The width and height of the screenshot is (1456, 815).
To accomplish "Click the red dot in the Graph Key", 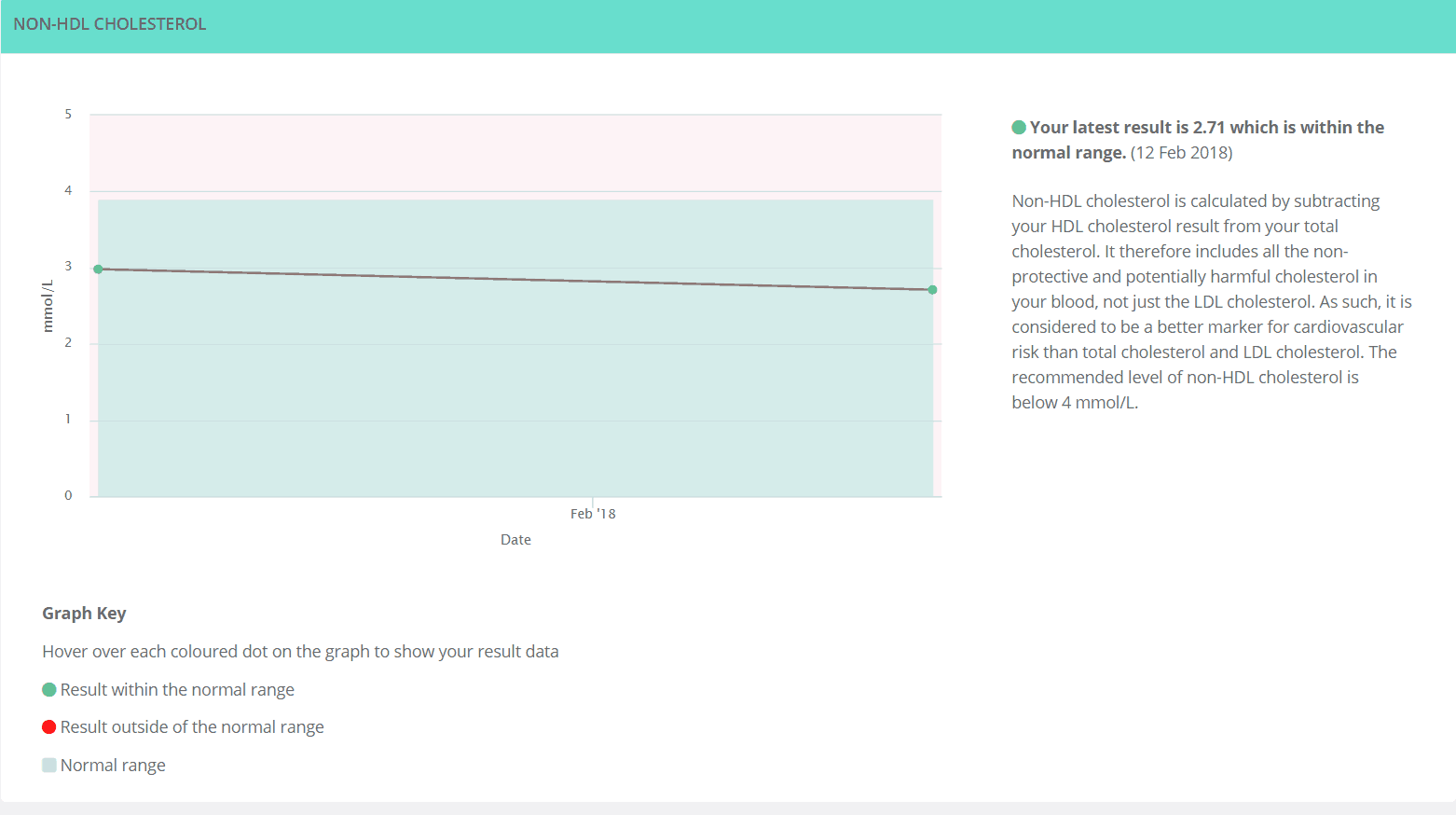I will 49,727.
